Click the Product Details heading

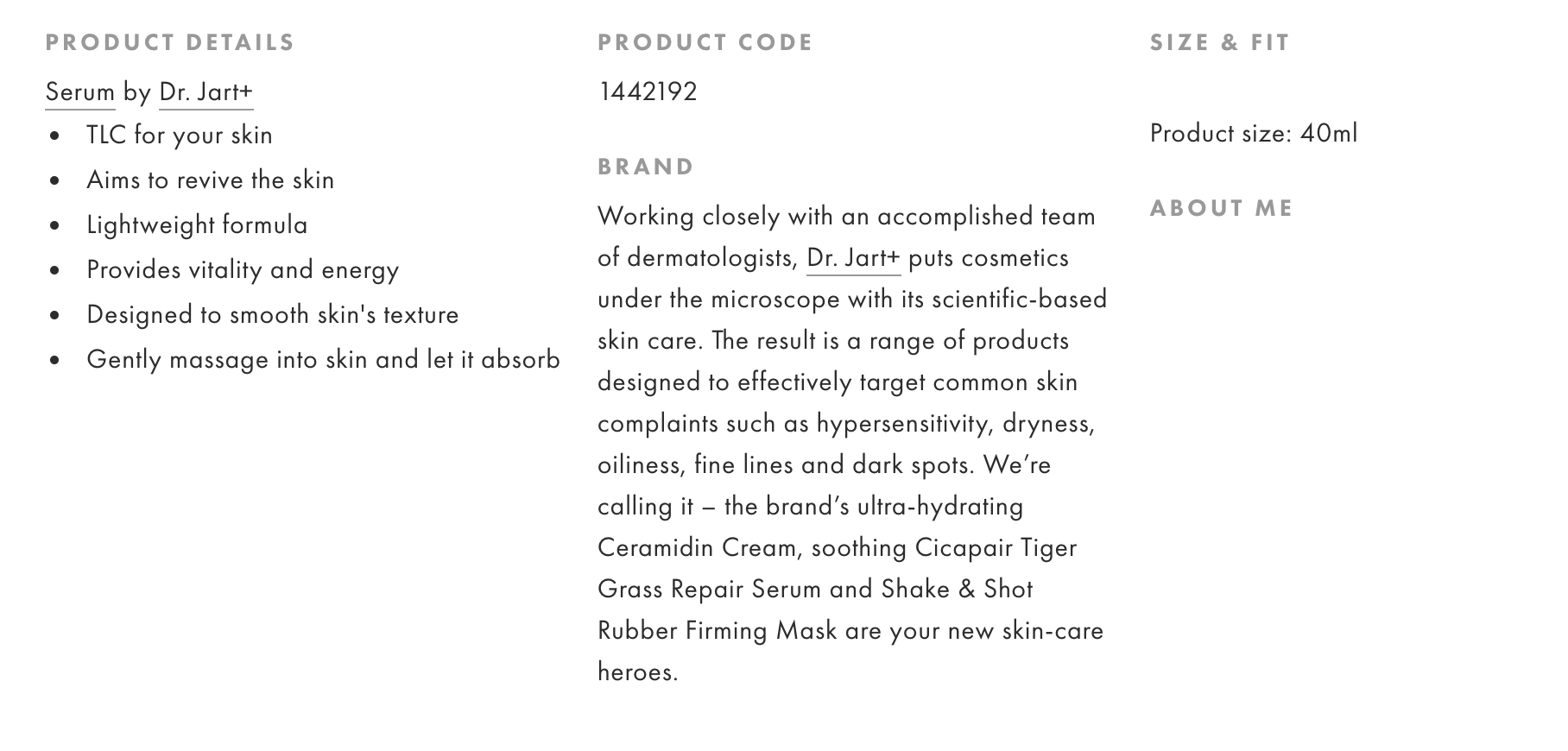pyautogui.click(x=170, y=42)
